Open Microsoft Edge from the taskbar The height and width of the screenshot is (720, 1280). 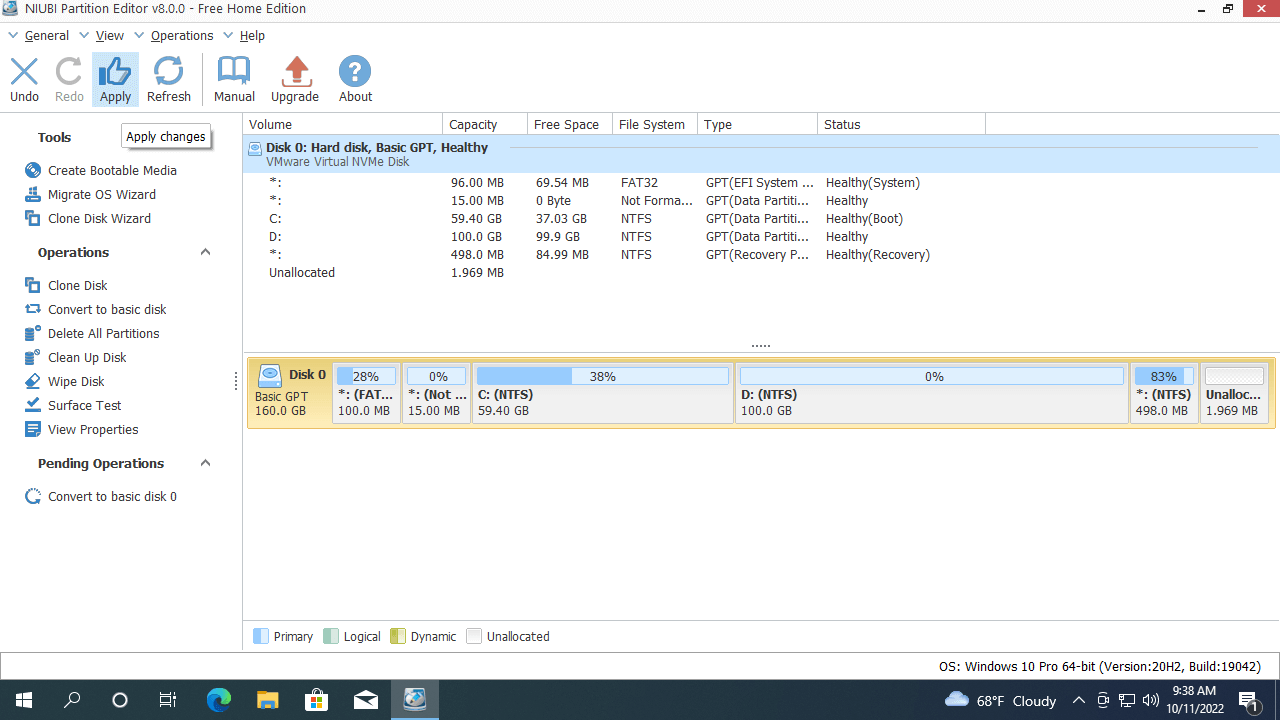218,700
